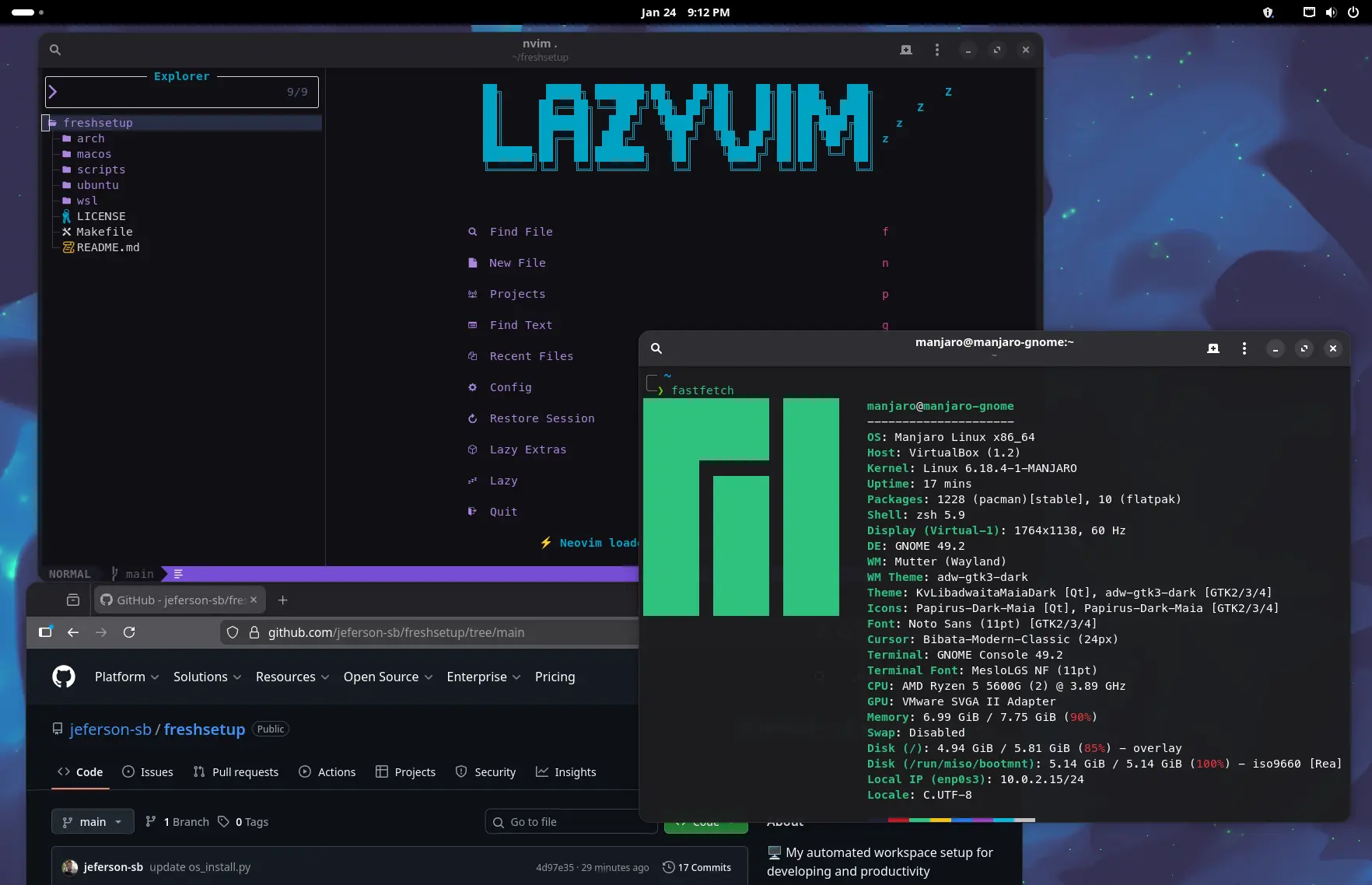Expand the main branch dropdown

[x=93, y=822]
